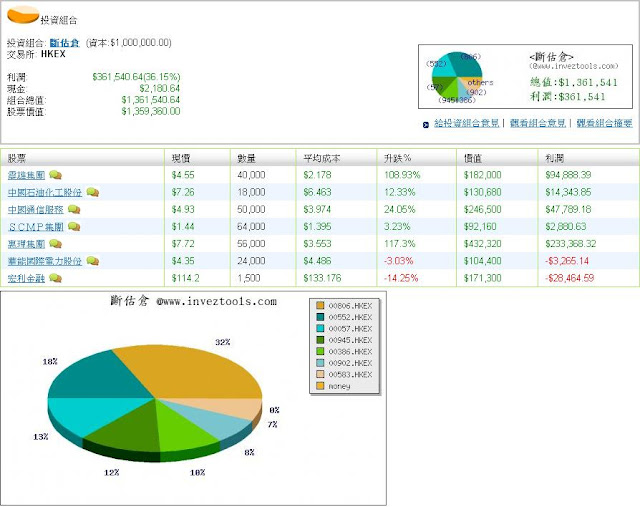Open comment bubble beside 中國石油化工股份
The height and width of the screenshot is (507, 640).
click(x=93, y=192)
